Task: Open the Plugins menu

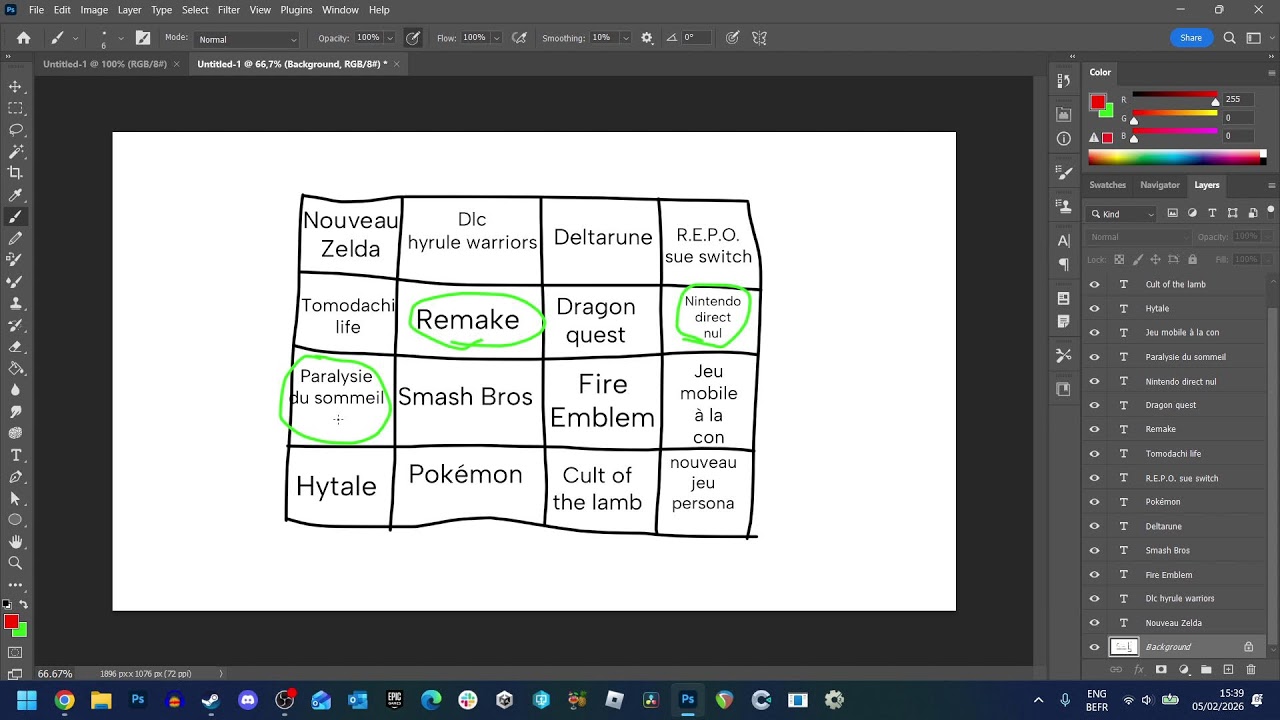Action: pos(296,10)
